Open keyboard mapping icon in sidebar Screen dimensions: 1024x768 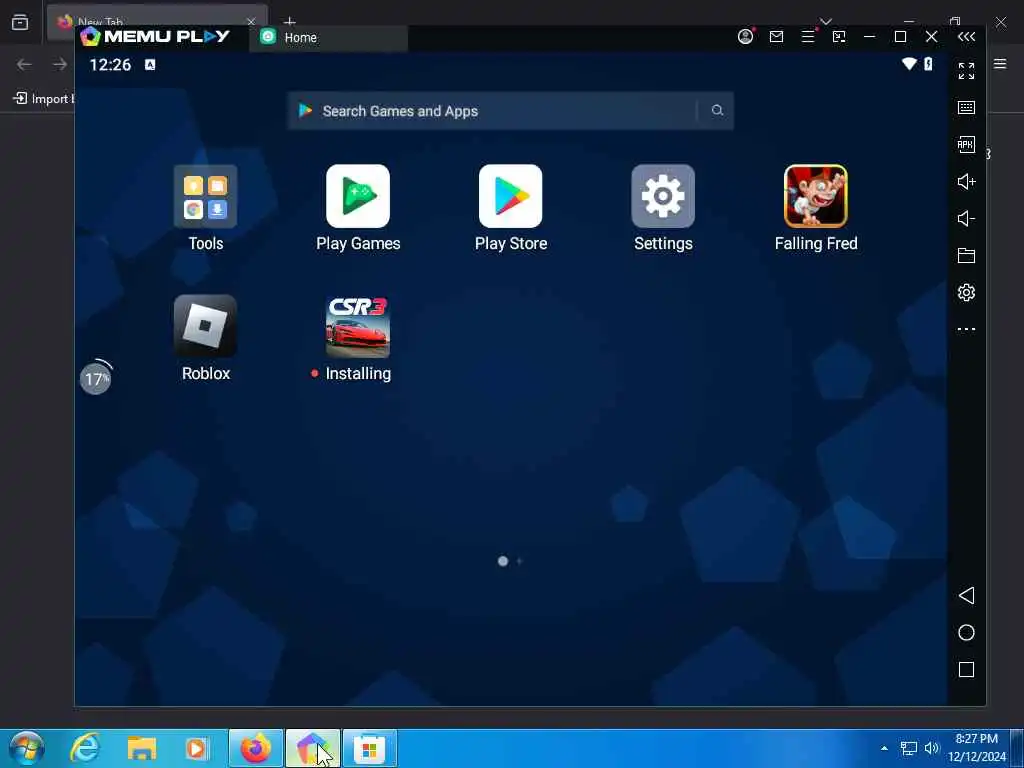point(966,108)
